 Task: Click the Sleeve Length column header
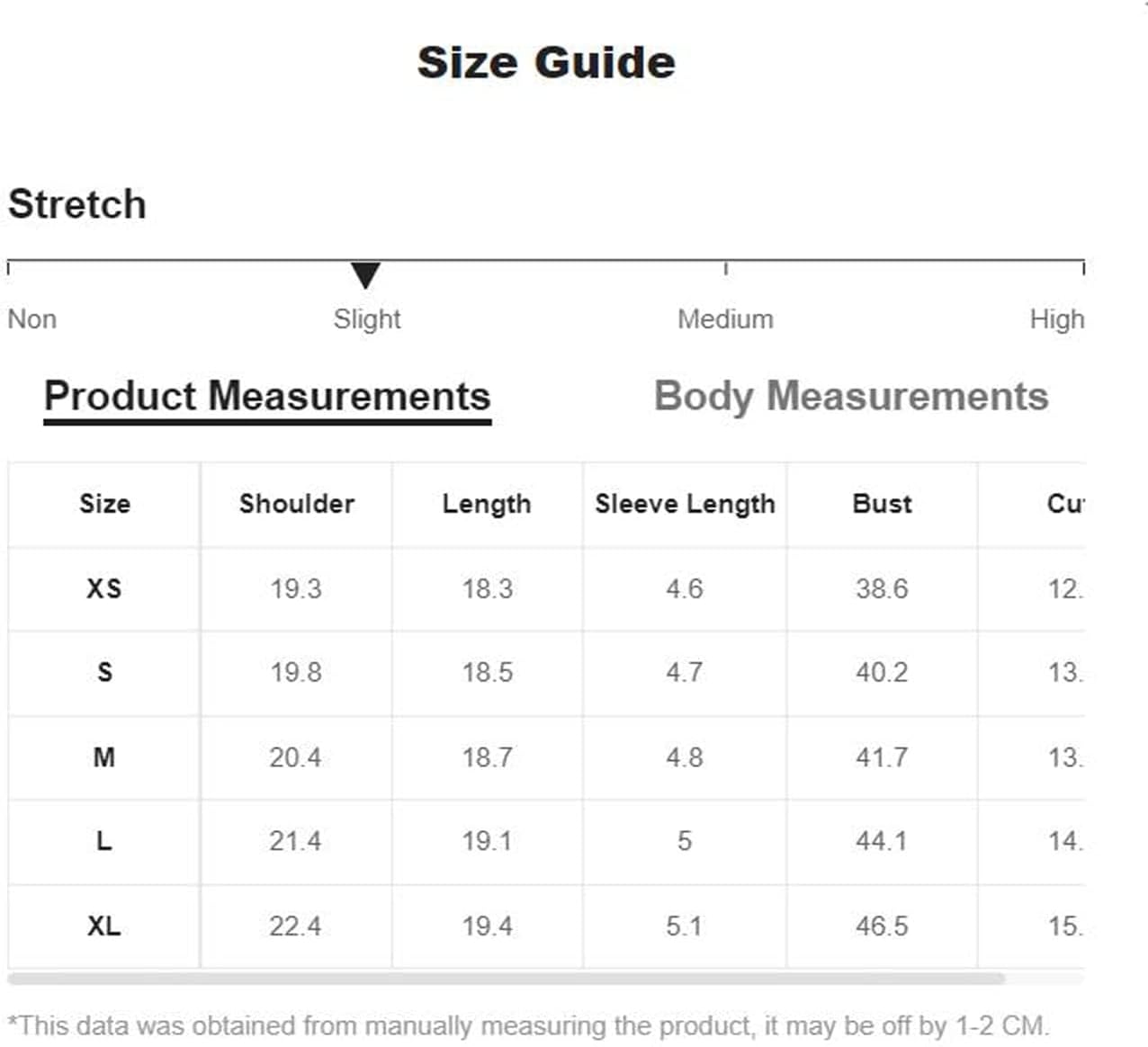coord(685,504)
